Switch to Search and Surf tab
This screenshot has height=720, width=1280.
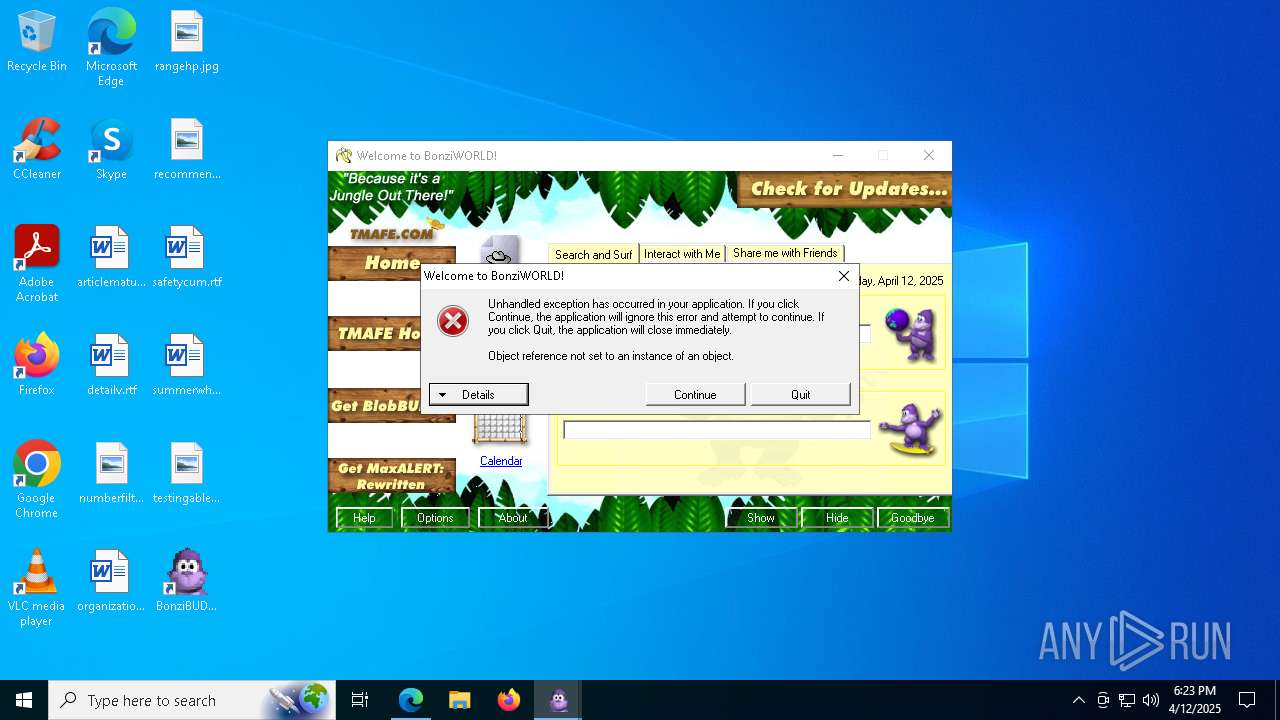point(594,254)
